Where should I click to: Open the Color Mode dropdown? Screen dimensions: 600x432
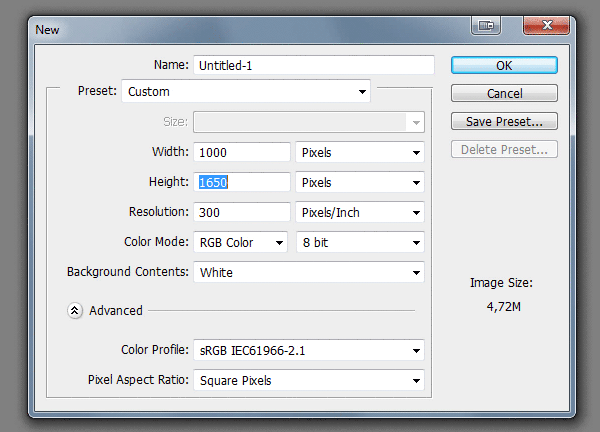coord(240,243)
